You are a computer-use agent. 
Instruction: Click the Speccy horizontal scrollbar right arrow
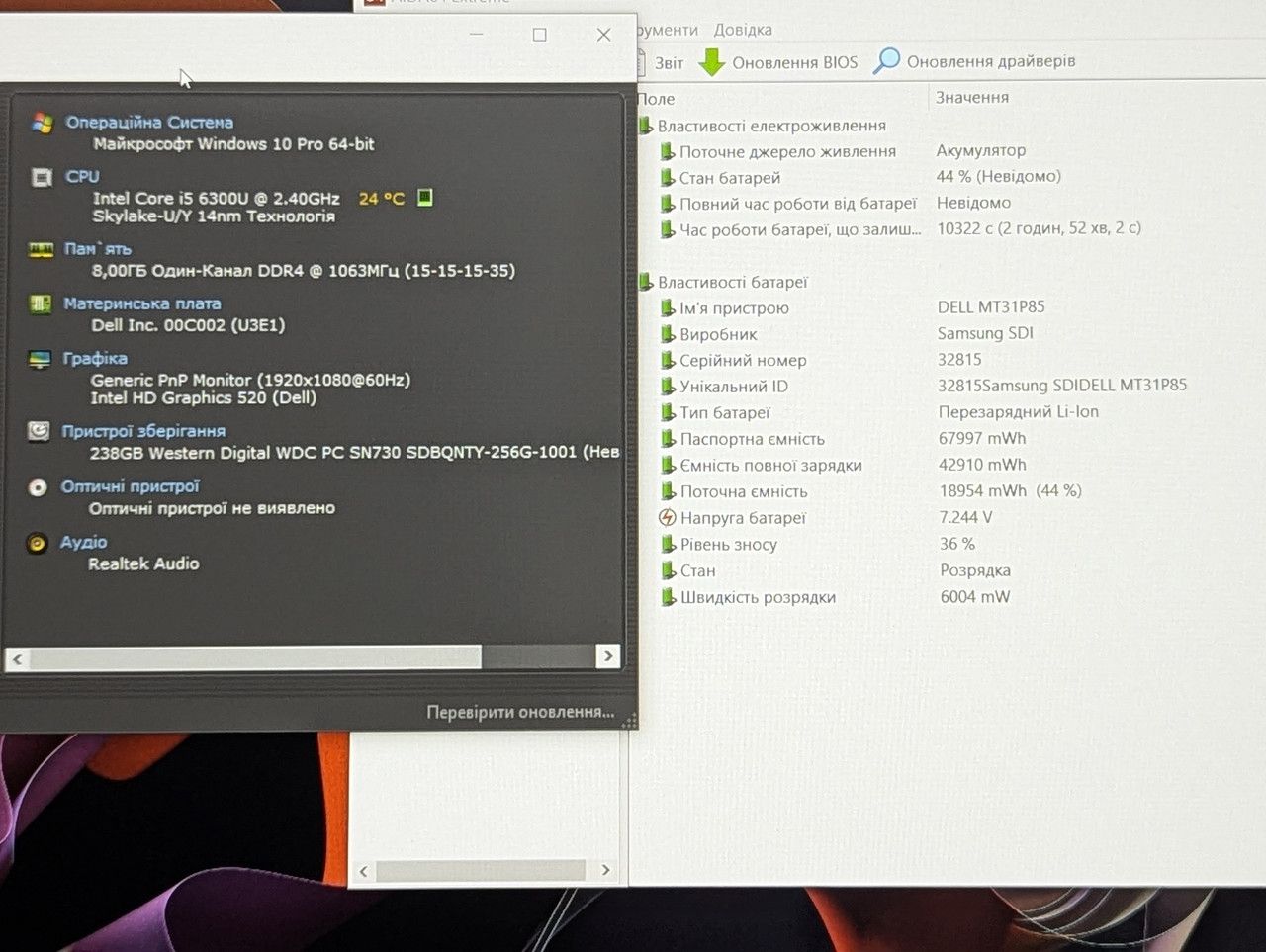[608, 656]
